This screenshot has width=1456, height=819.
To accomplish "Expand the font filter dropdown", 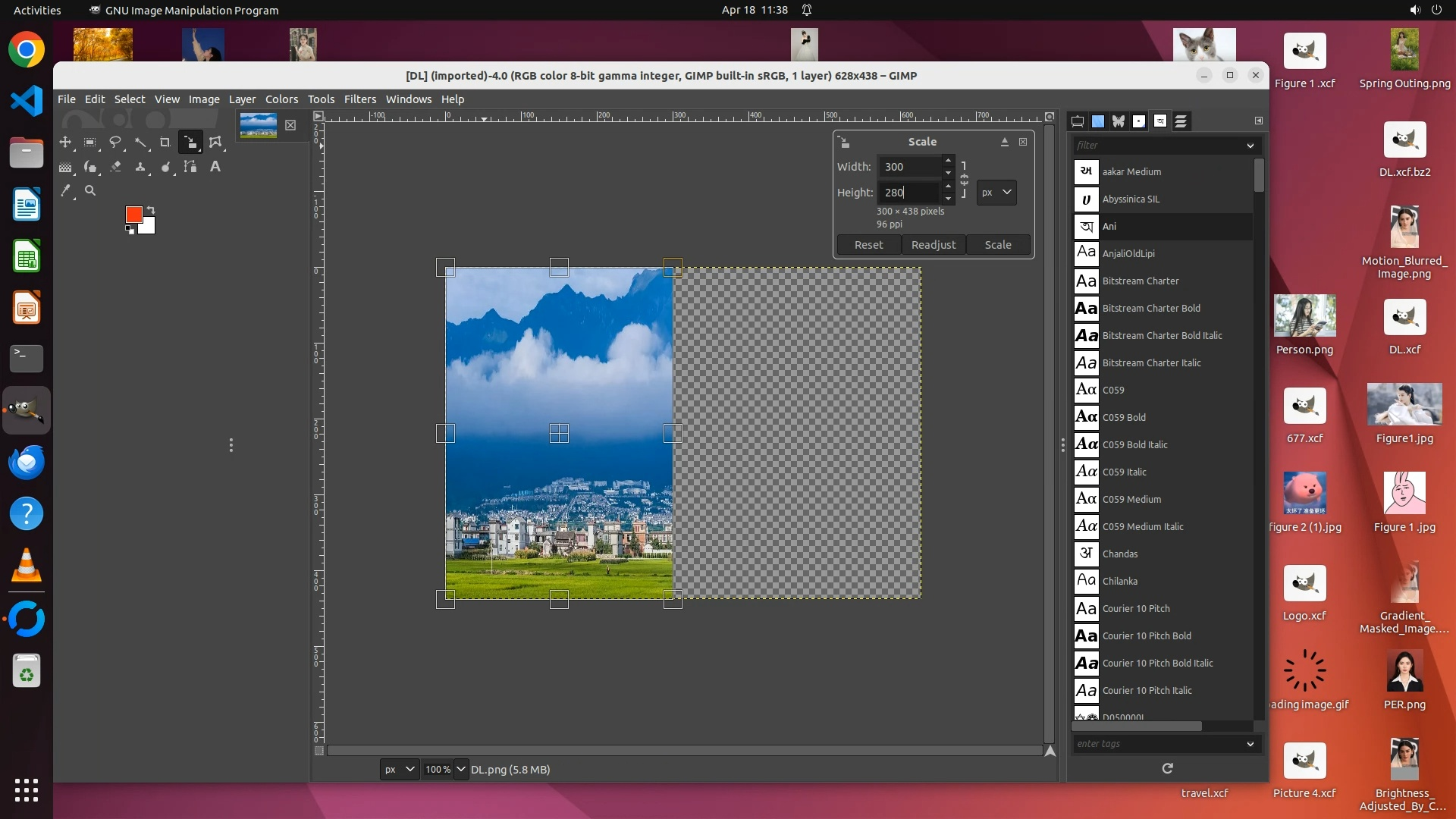I will pyautogui.click(x=1250, y=146).
